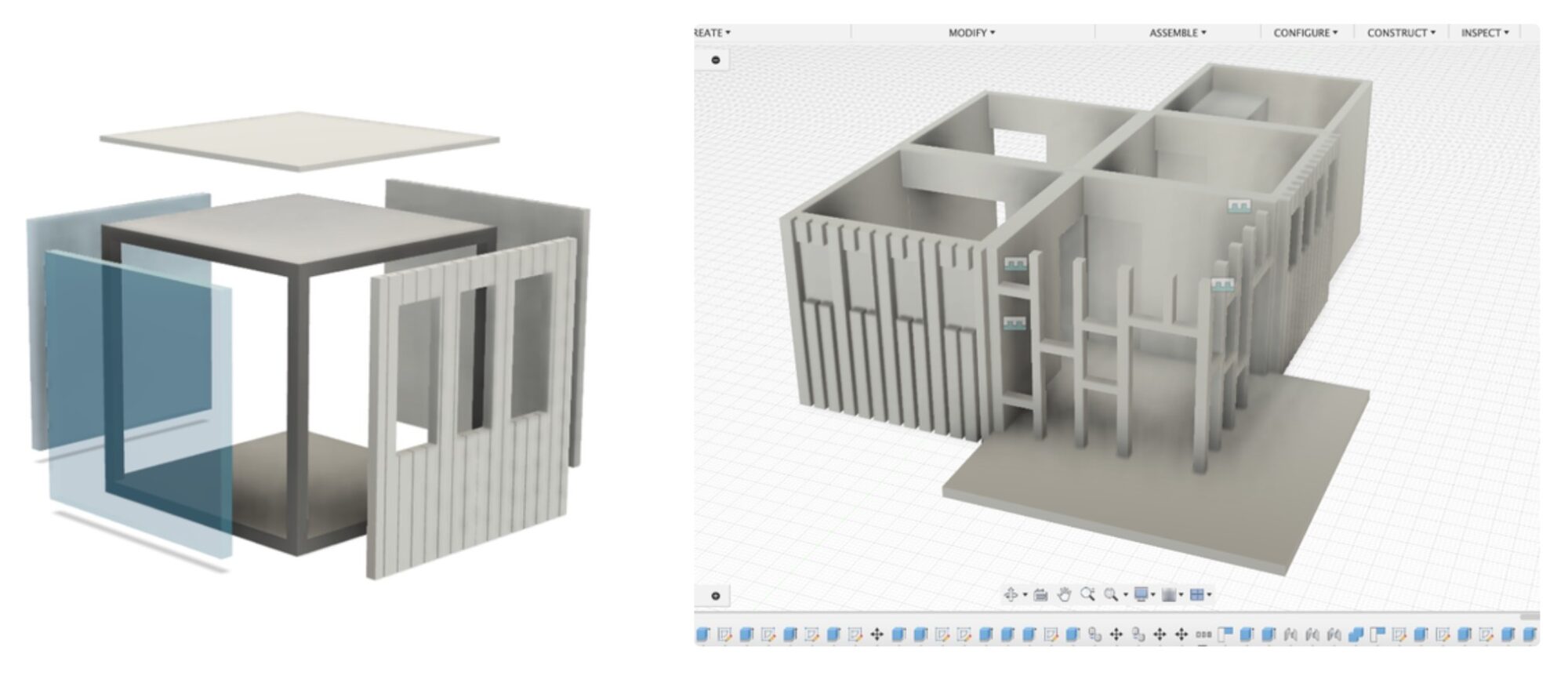This screenshot has width=1568, height=679.
Task: Expand the Viewports dropdown arrow
Action: [x=1210, y=595]
